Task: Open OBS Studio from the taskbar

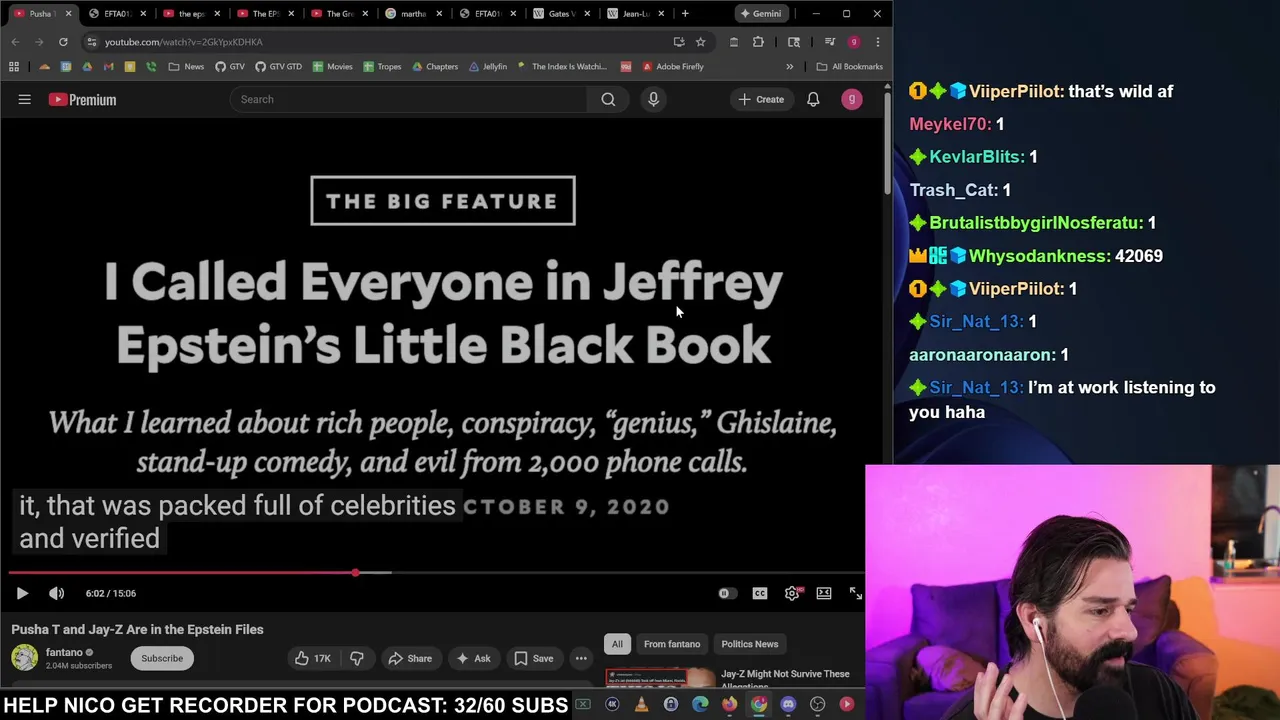Action: click(818, 705)
